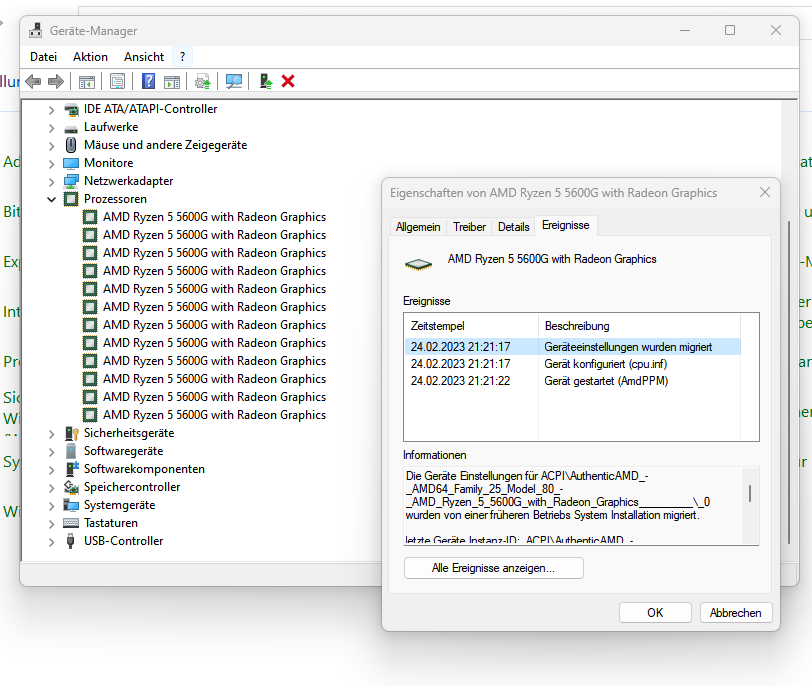Expand the IDE ATA/ATAPI-Controller node

click(x=51, y=110)
